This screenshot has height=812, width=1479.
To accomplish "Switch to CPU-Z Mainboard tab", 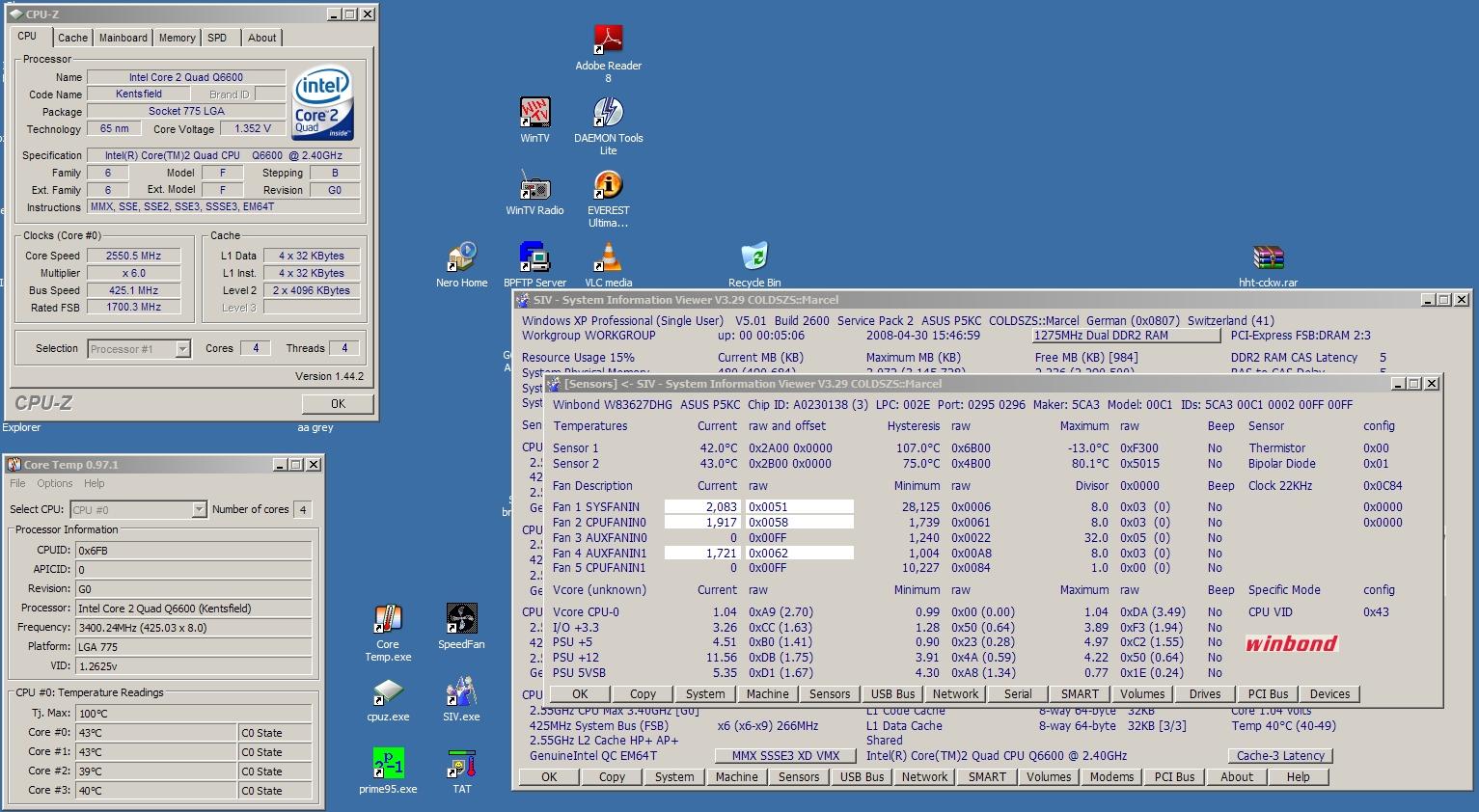I will coord(123,38).
